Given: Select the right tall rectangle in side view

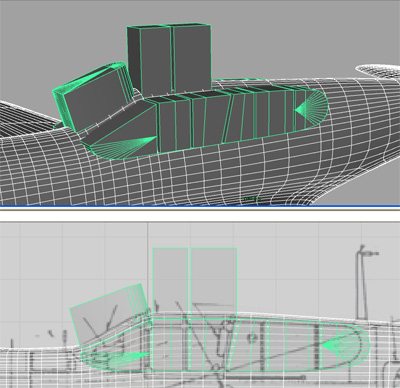Looking at the screenshot, I should click(214, 283).
